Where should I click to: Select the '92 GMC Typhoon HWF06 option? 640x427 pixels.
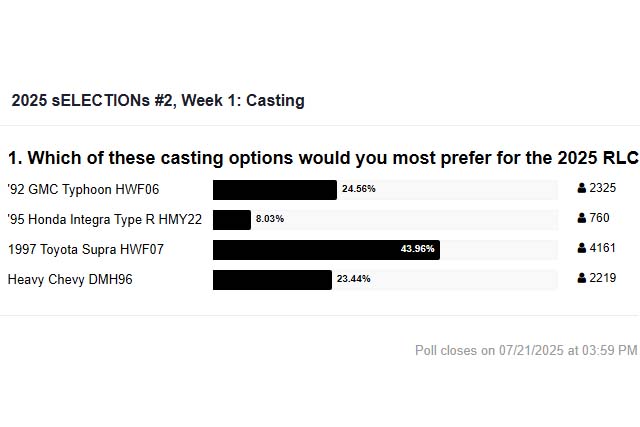coord(83,189)
